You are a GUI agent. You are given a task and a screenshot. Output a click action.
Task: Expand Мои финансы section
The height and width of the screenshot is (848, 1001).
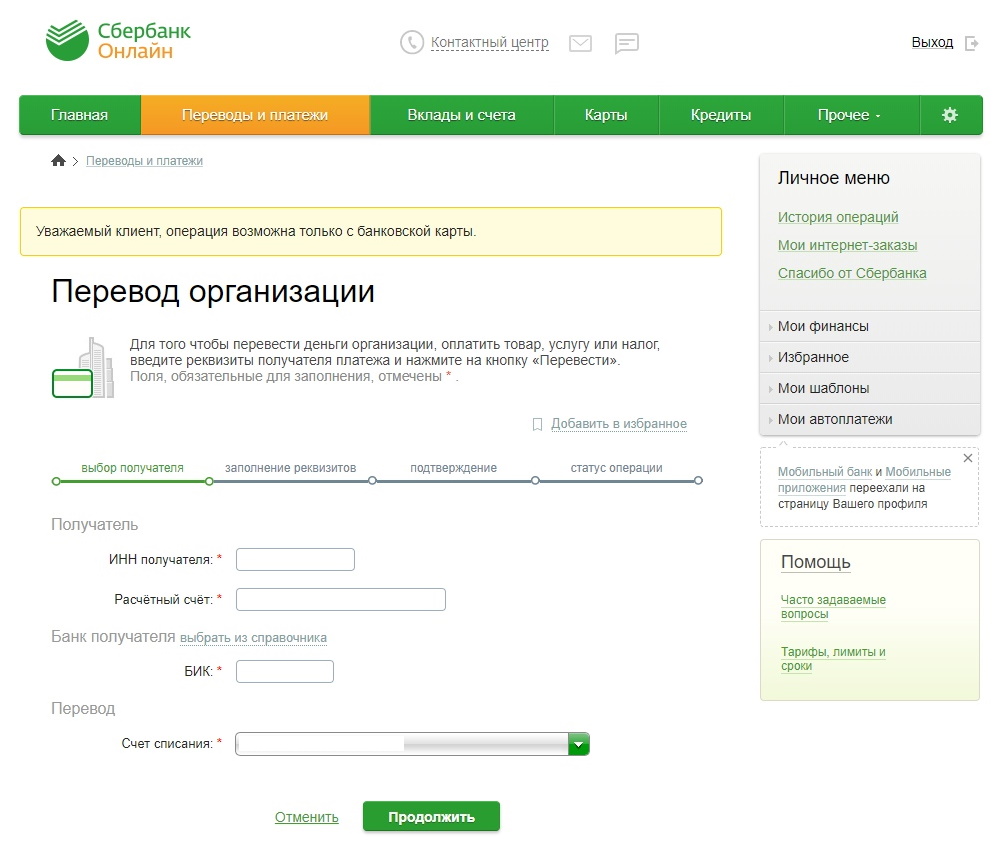pyautogui.click(x=823, y=326)
